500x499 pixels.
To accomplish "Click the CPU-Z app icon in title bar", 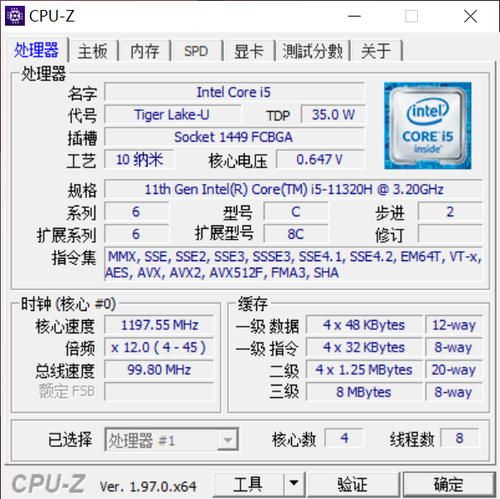I will coord(15,16).
